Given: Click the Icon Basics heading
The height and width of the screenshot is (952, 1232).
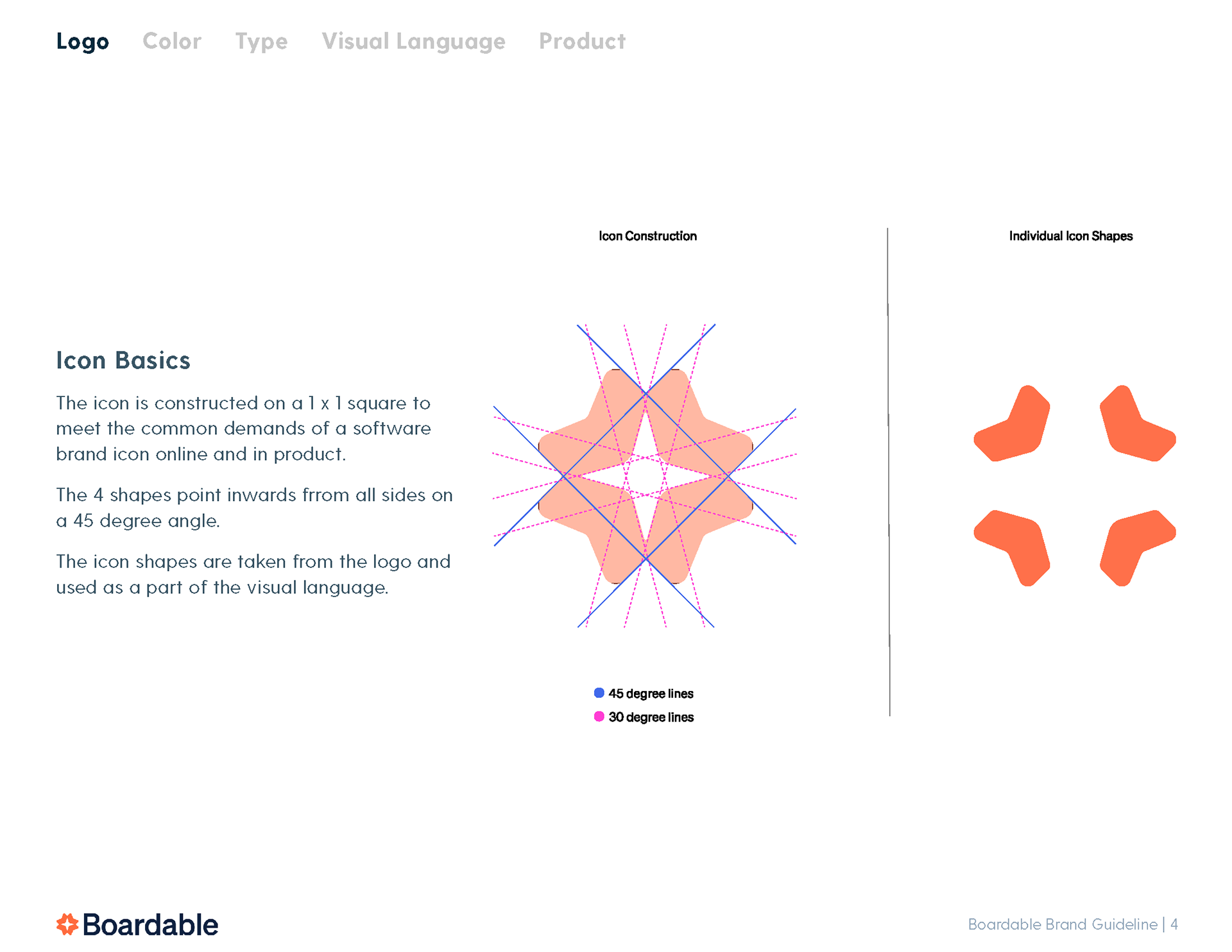Looking at the screenshot, I should (x=123, y=361).
